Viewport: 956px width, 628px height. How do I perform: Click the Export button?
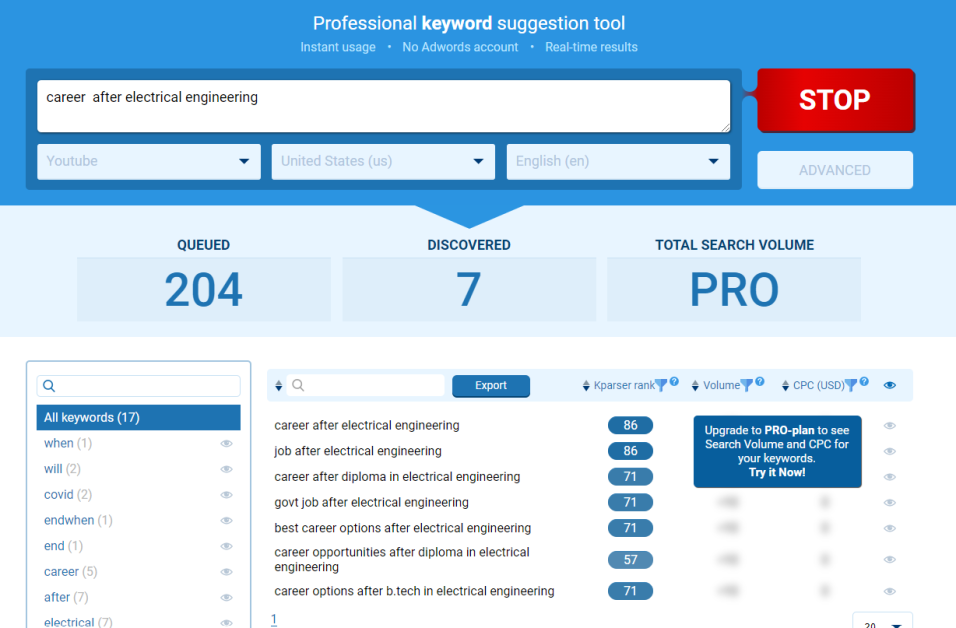(x=491, y=386)
